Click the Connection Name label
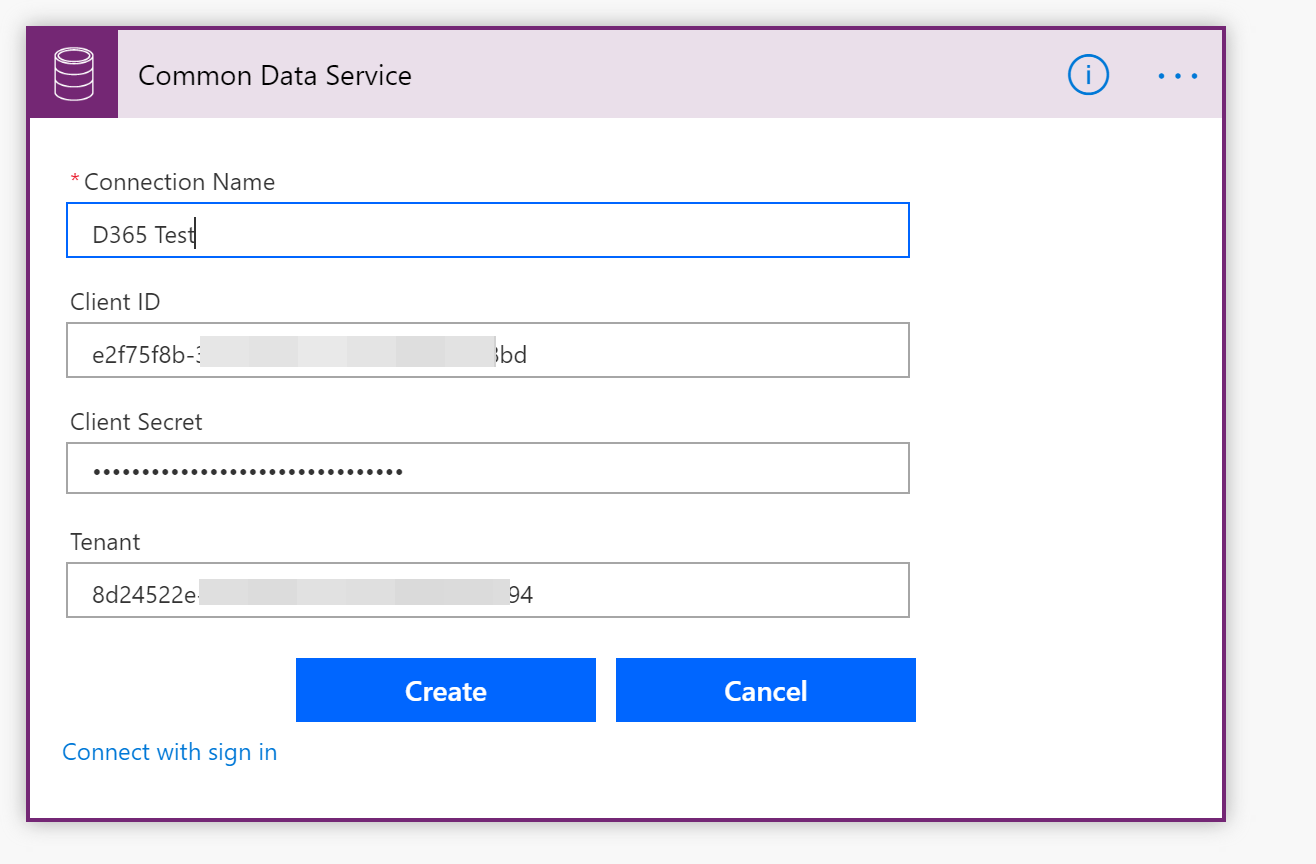This screenshot has width=1316, height=864. pos(179,182)
